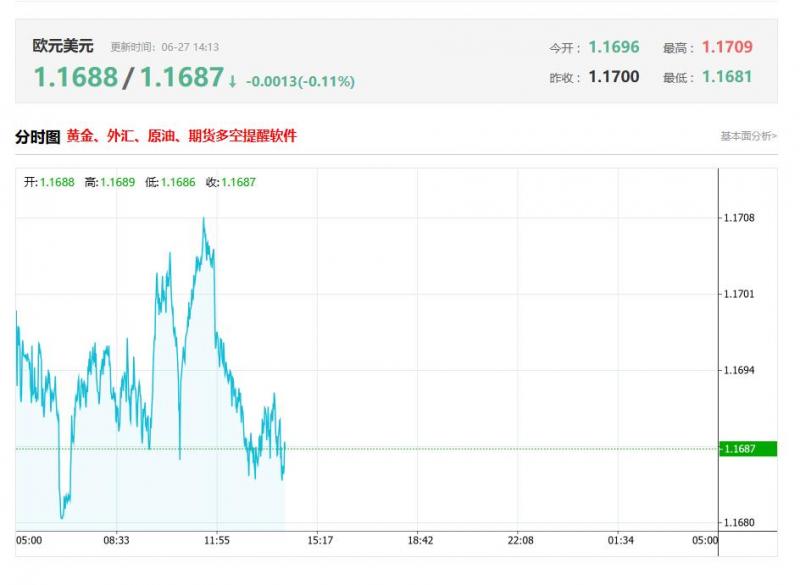Viewport: 800px width, 585px height.
Task: Click the 01:34 time axis label
Action: tap(620, 540)
